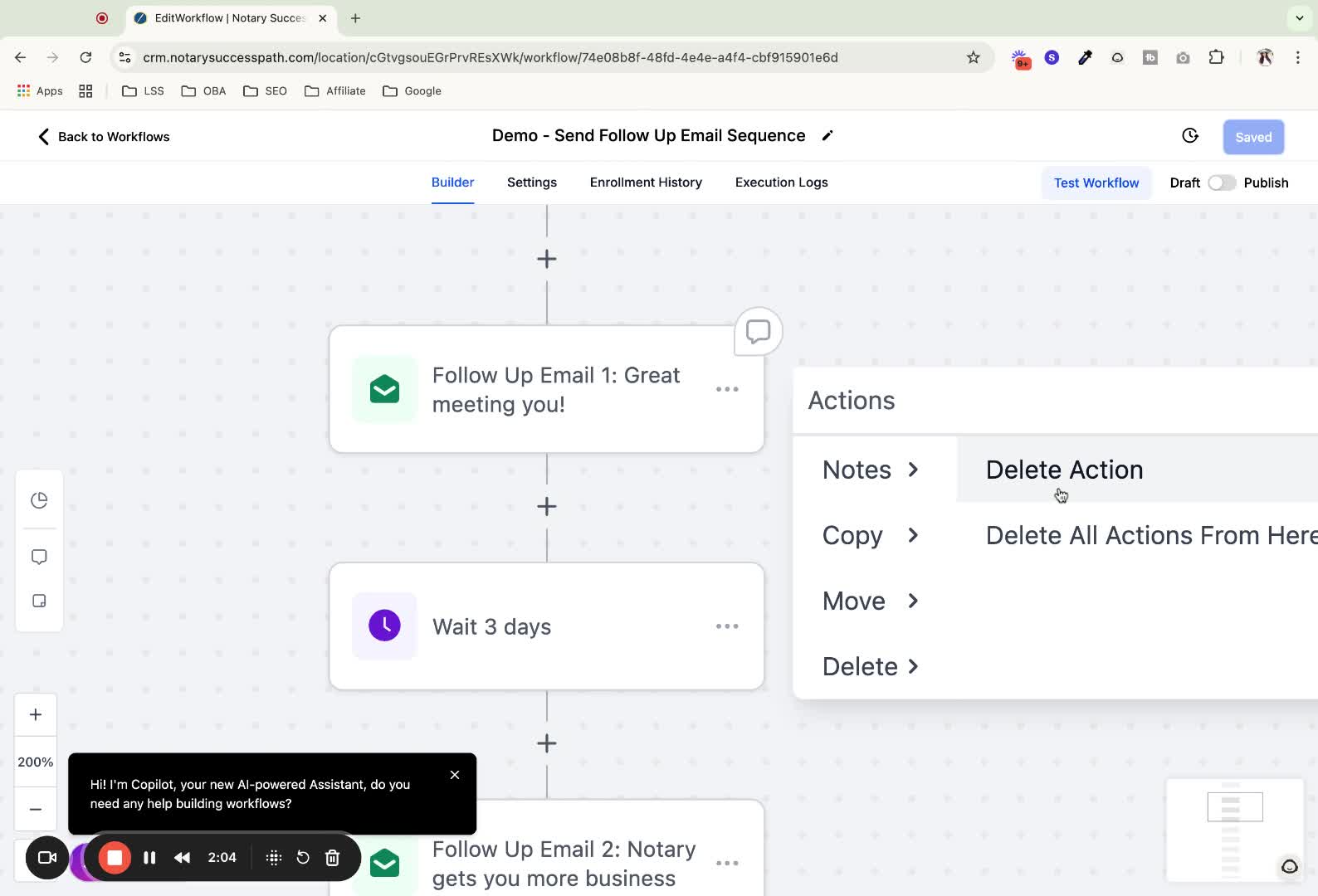
Task: Zoom out the canvas with minus button
Action: coord(36,809)
